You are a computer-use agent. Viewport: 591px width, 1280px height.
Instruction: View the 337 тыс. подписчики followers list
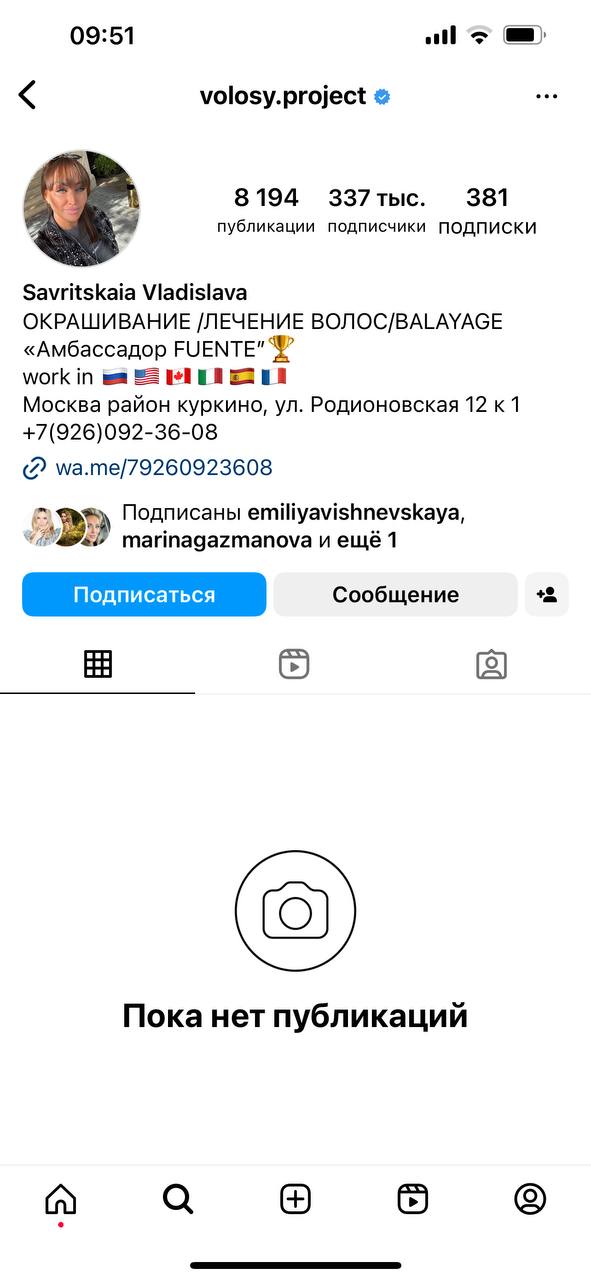pyautogui.click(x=376, y=210)
